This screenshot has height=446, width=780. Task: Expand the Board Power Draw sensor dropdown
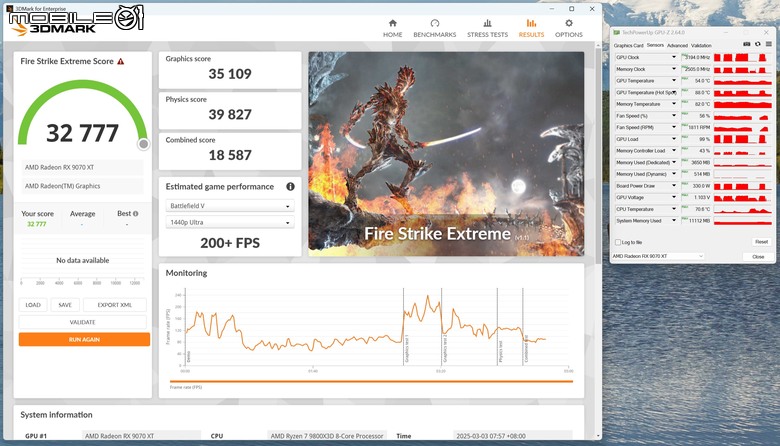pos(674,186)
